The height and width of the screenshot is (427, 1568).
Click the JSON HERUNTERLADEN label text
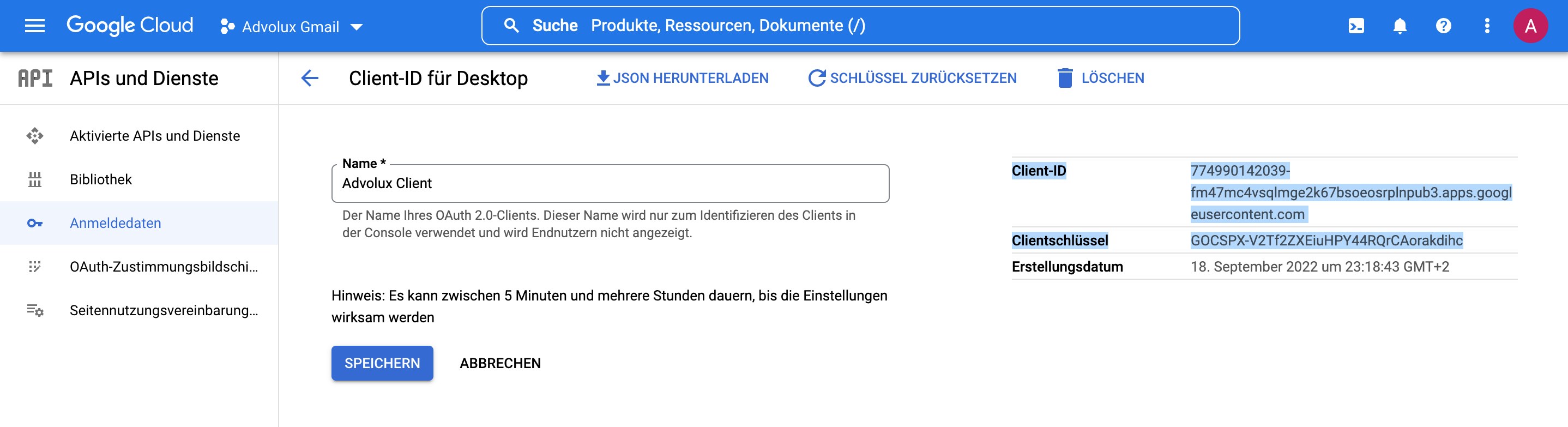(x=691, y=78)
